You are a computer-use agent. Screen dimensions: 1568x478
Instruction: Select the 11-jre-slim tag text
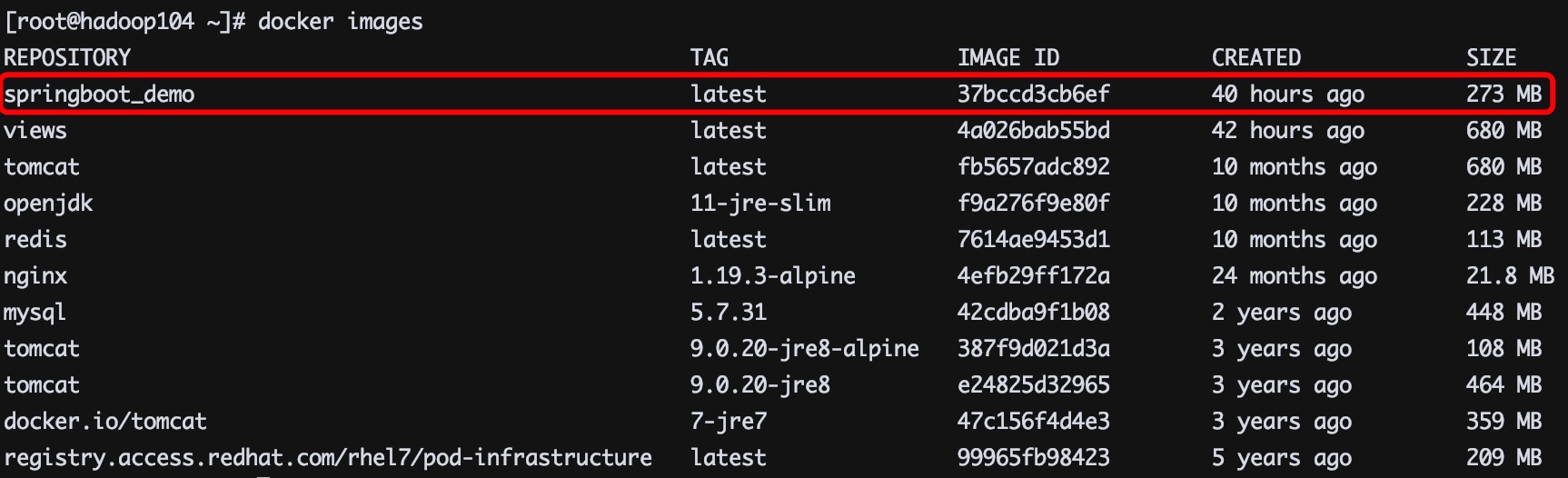pos(759,204)
